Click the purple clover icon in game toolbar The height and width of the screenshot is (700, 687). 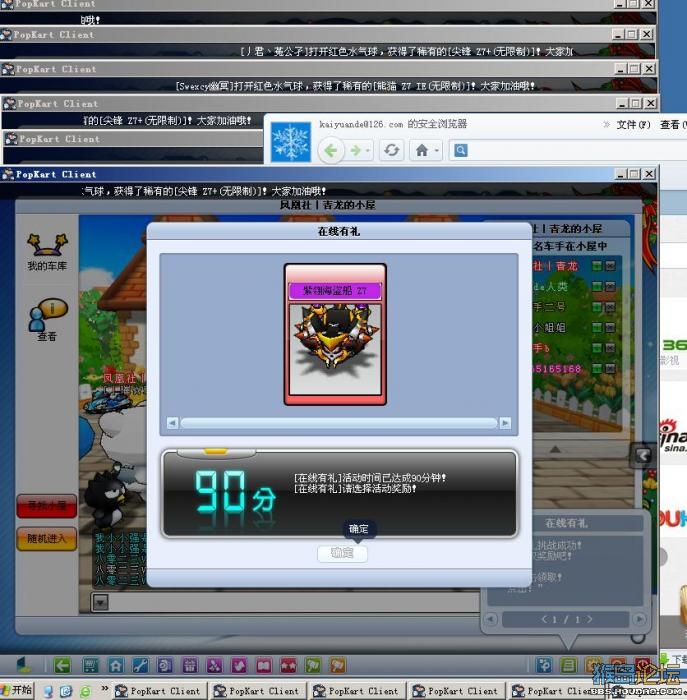[214, 666]
